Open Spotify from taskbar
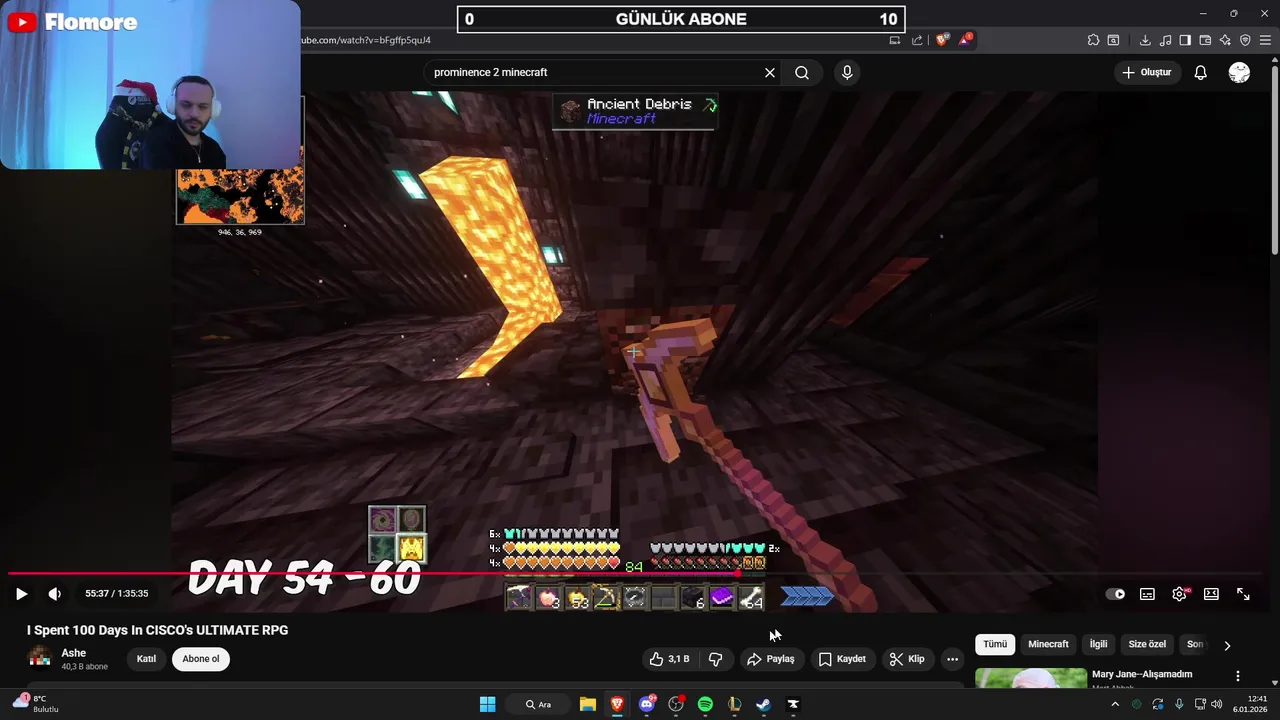This screenshot has height=720, width=1280. coord(705,705)
